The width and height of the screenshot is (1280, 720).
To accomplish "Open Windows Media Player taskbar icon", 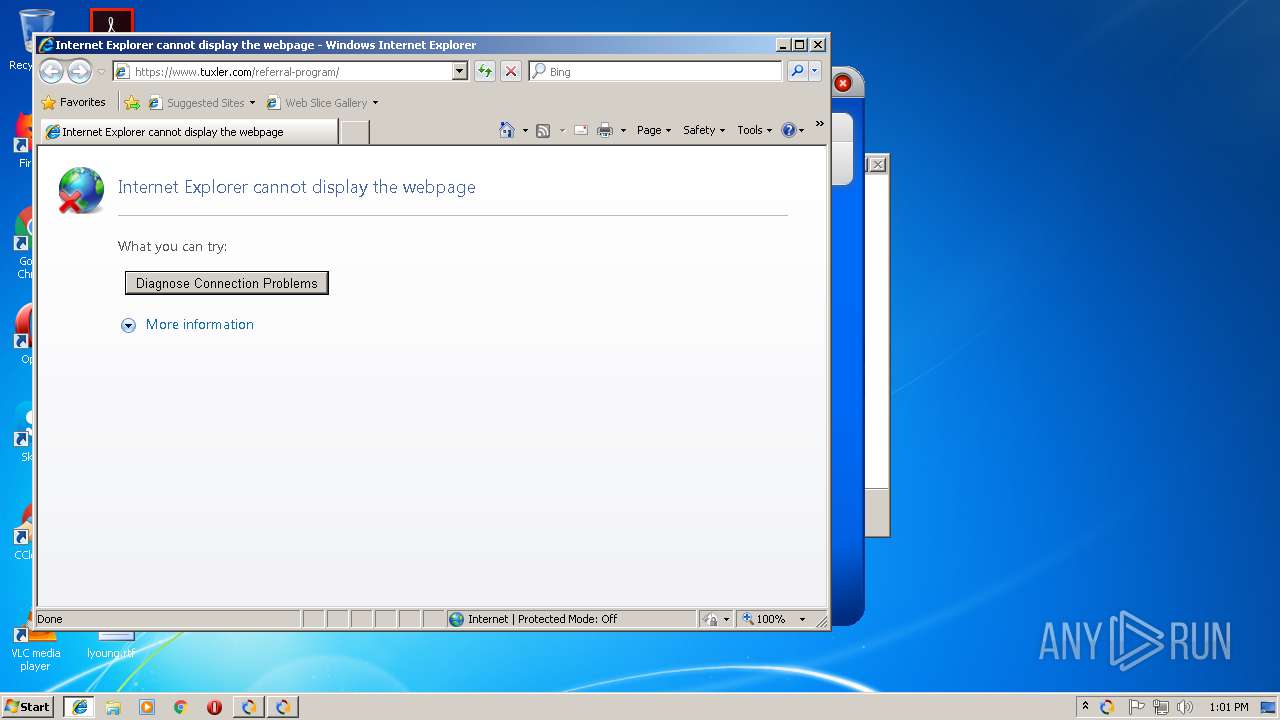I will click(147, 707).
